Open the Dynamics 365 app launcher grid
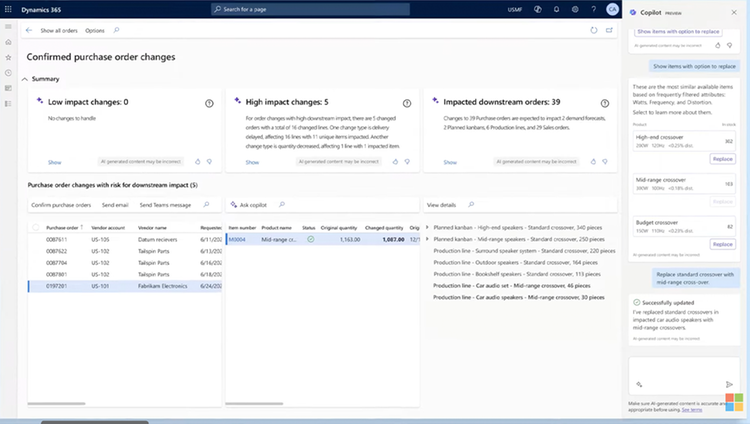This screenshot has height=424, width=750. pos(8,9)
